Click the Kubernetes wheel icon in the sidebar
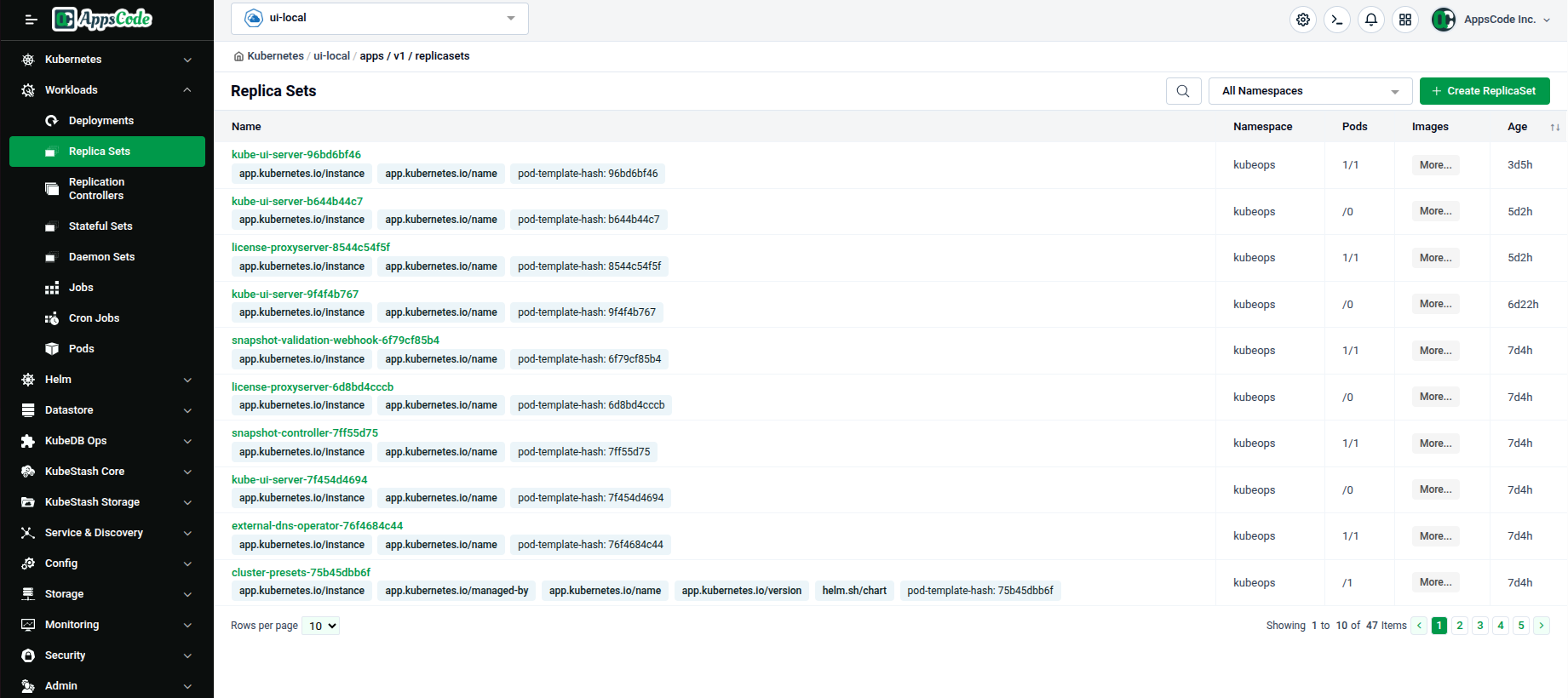The image size is (1568, 698). [28, 60]
